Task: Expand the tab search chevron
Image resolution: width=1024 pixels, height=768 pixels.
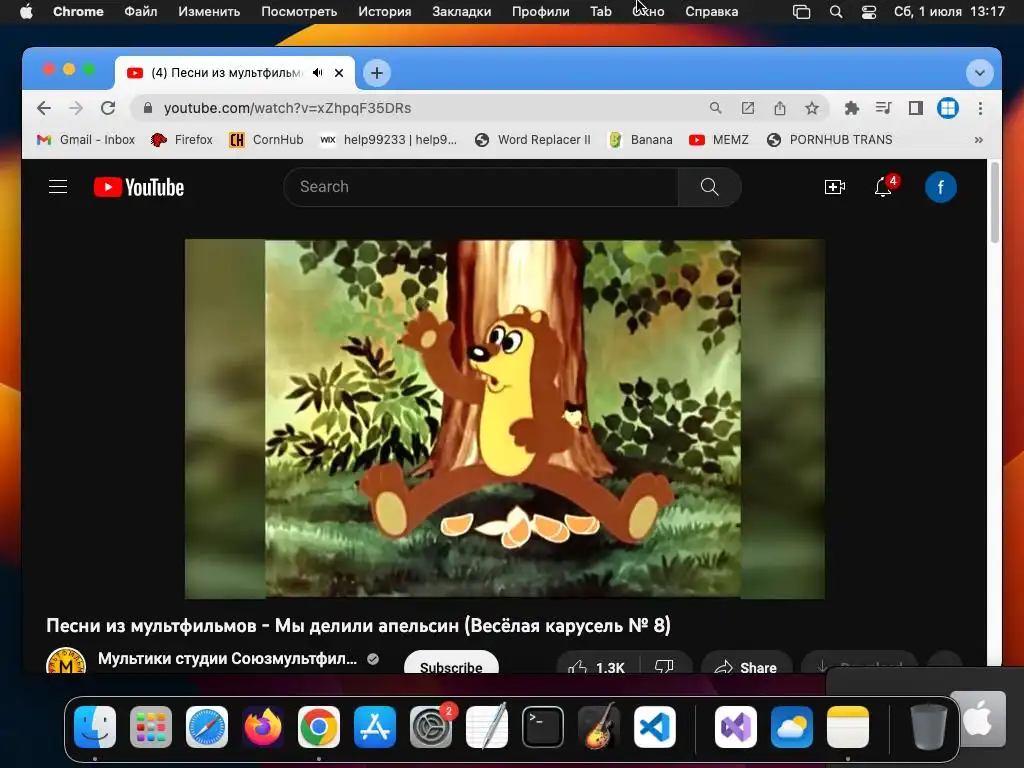Action: (979, 72)
